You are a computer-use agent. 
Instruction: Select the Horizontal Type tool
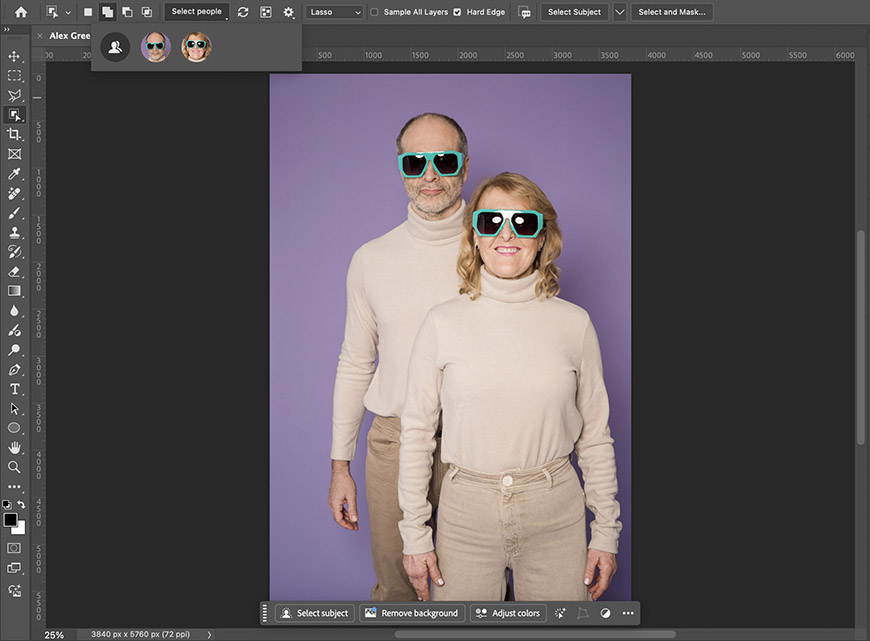coord(14,389)
